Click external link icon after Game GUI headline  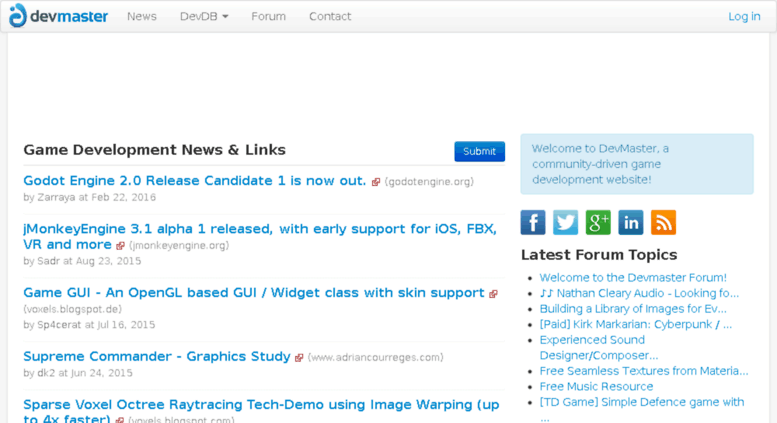[x=493, y=294]
